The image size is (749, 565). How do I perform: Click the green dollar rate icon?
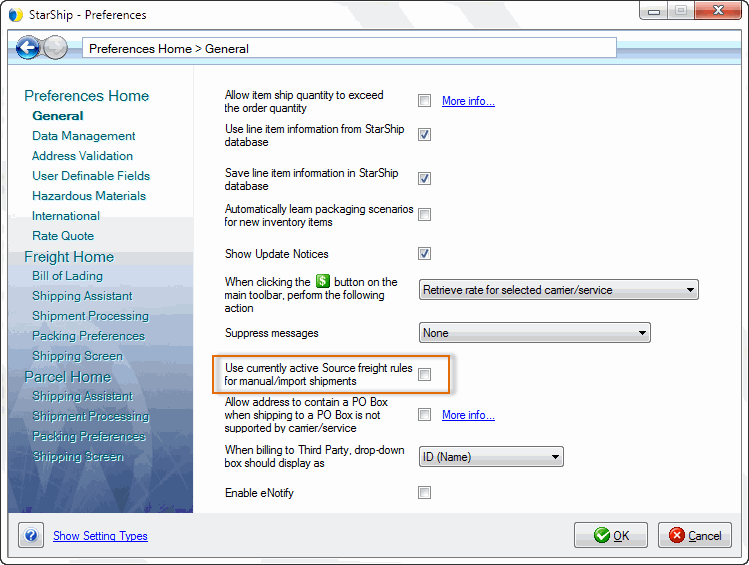click(323, 281)
